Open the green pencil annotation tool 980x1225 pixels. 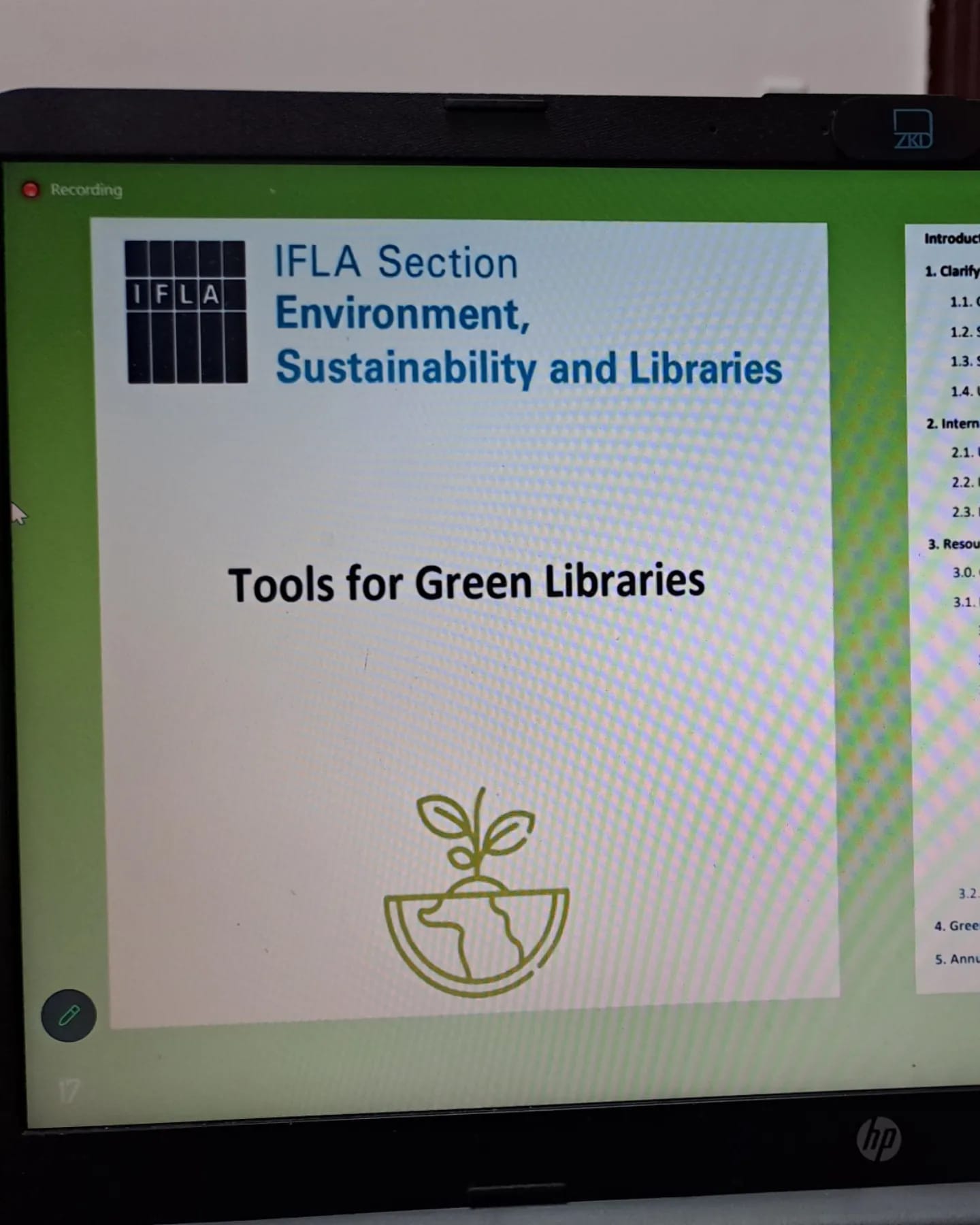[x=68, y=1015]
